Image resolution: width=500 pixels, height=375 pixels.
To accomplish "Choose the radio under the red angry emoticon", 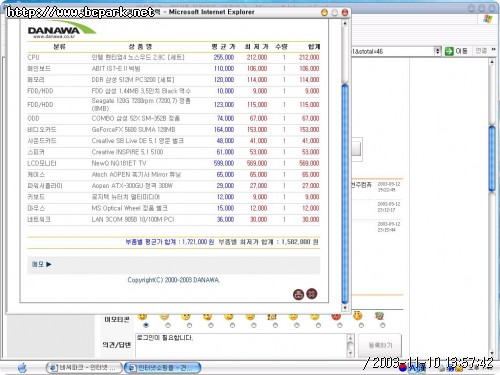I will pyautogui.click(x=339, y=325).
